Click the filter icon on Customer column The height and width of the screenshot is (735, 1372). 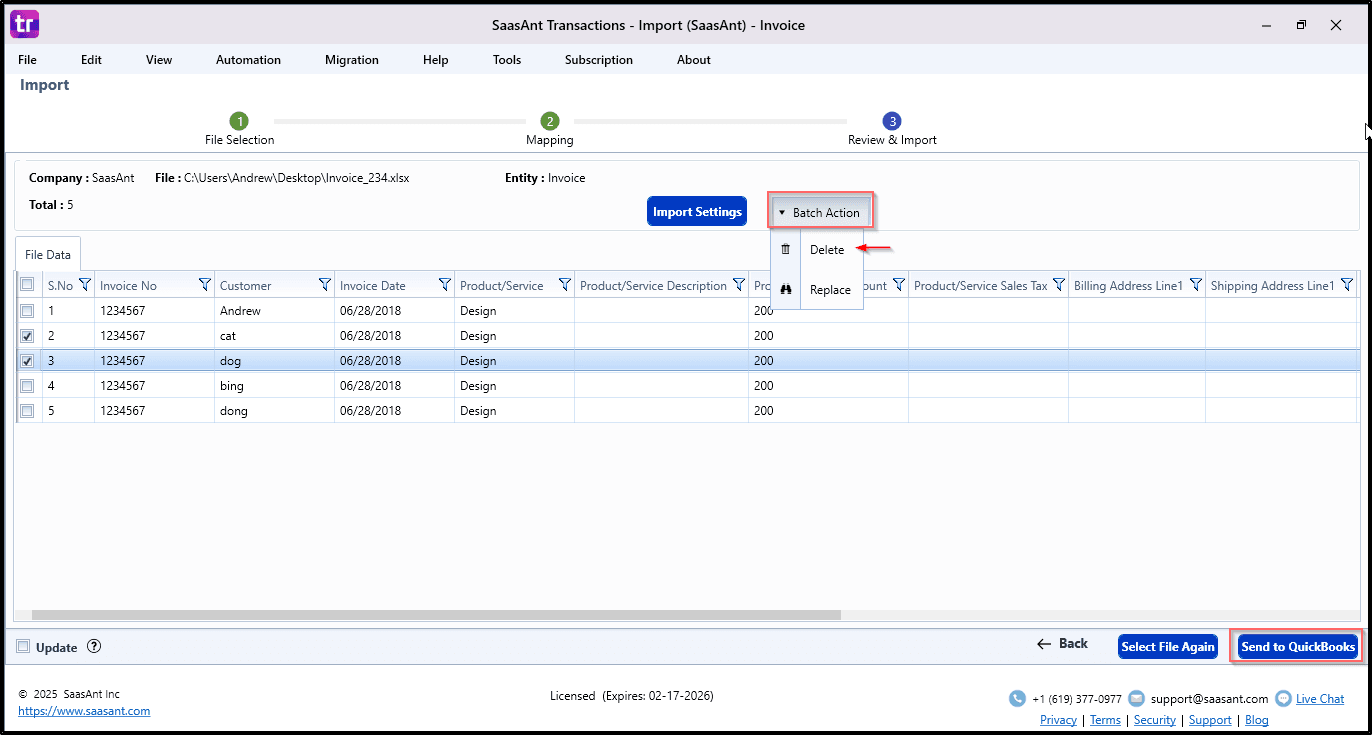point(324,285)
